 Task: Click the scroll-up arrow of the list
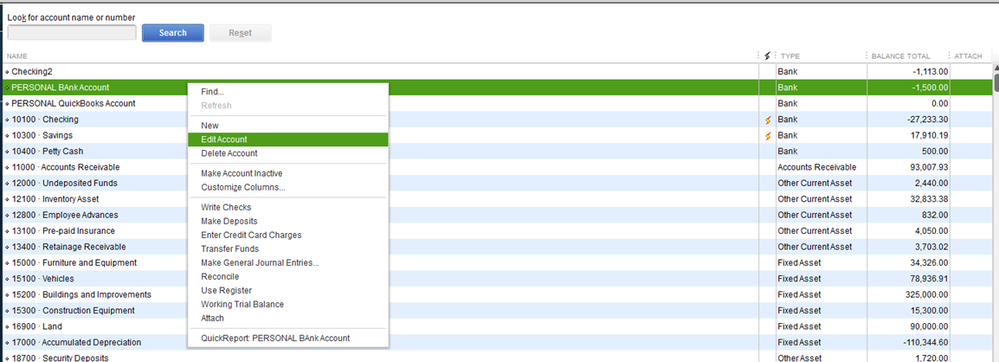996,68
